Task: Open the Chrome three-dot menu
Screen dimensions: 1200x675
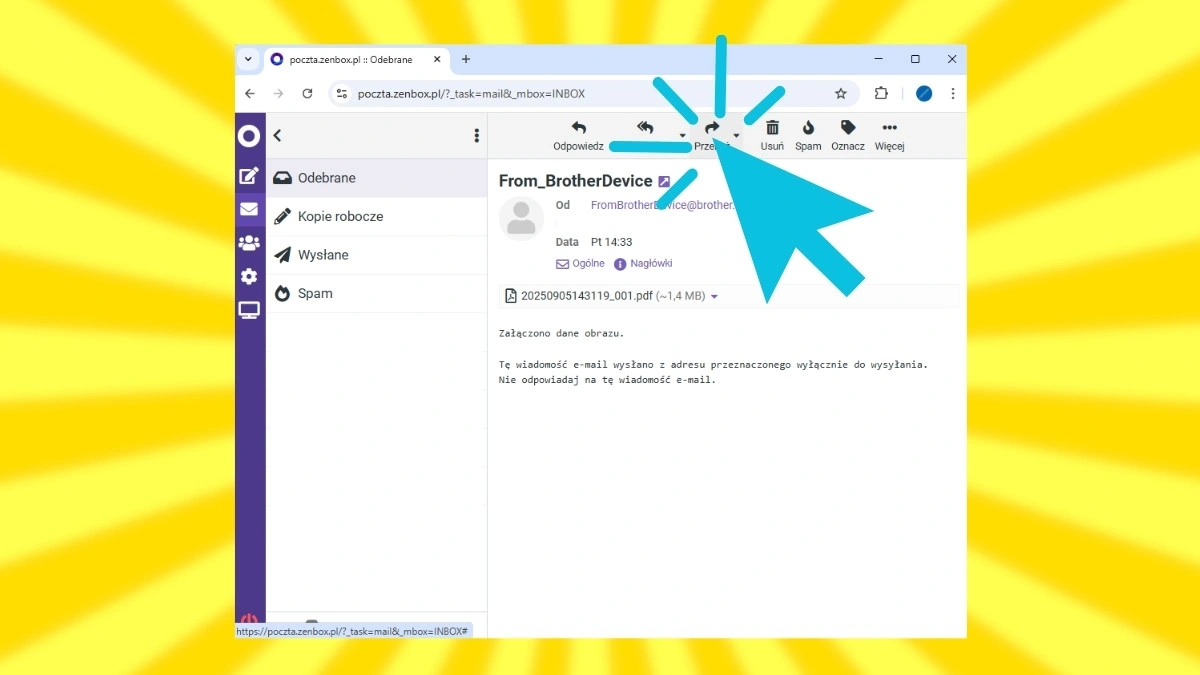Action: [x=953, y=94]
